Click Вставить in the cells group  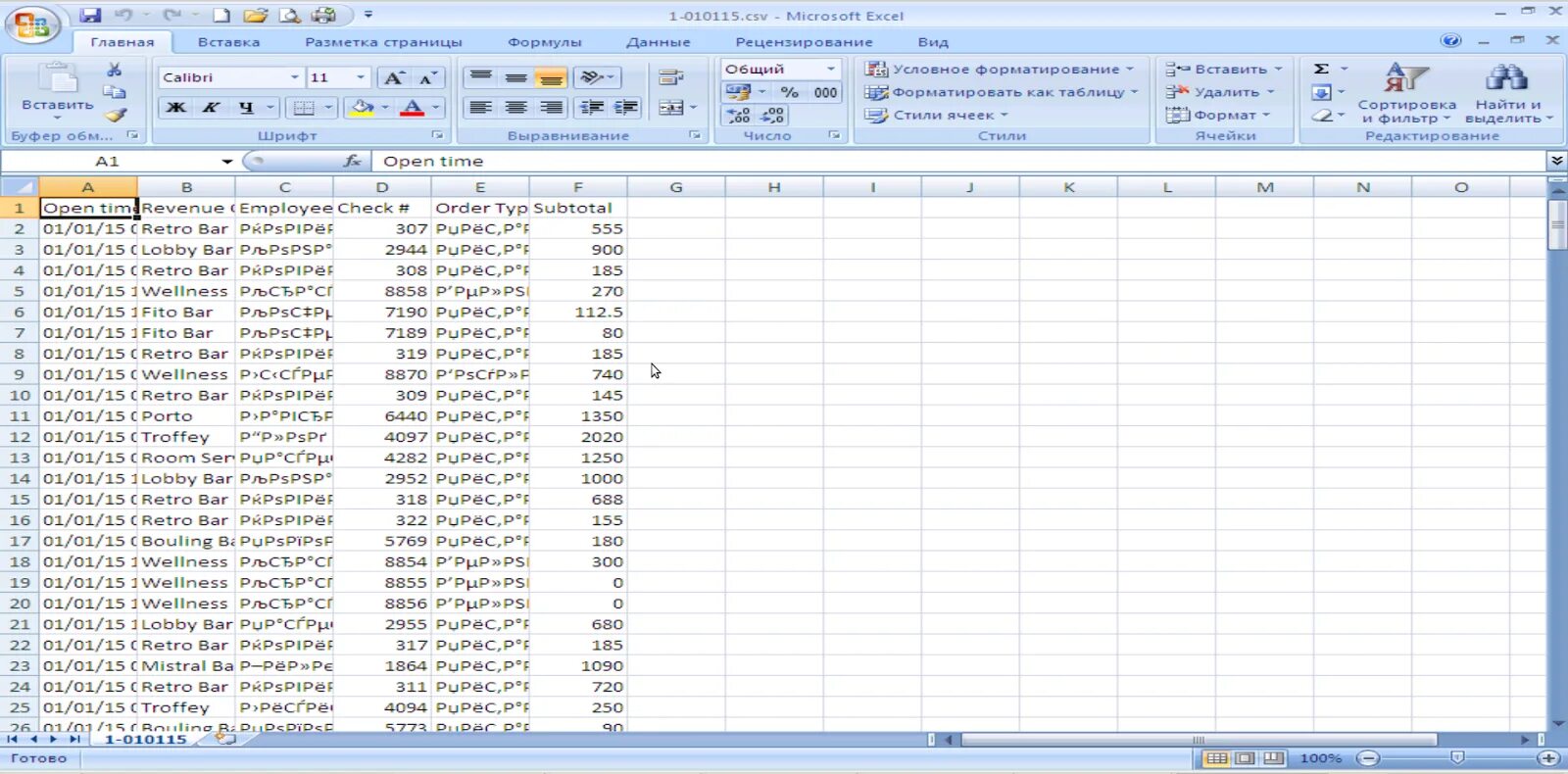[x=1223, y=69]
